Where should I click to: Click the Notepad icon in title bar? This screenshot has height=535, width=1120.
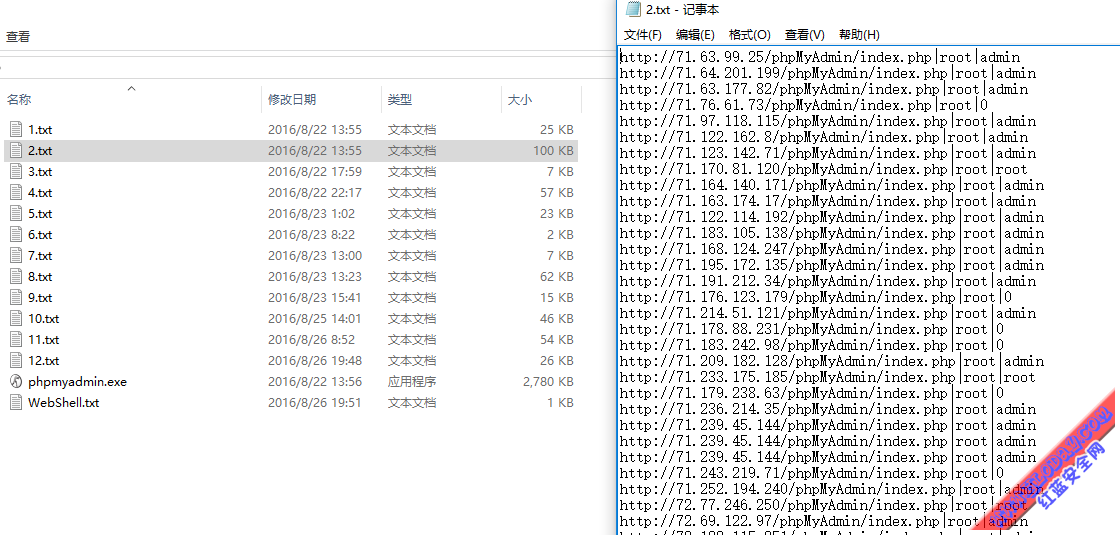(632, 9)
